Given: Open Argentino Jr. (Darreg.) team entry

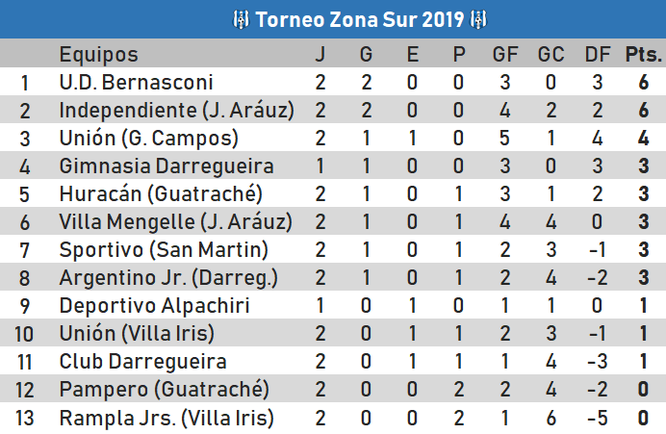Looking at the screenshot, I should click(169, 278).
